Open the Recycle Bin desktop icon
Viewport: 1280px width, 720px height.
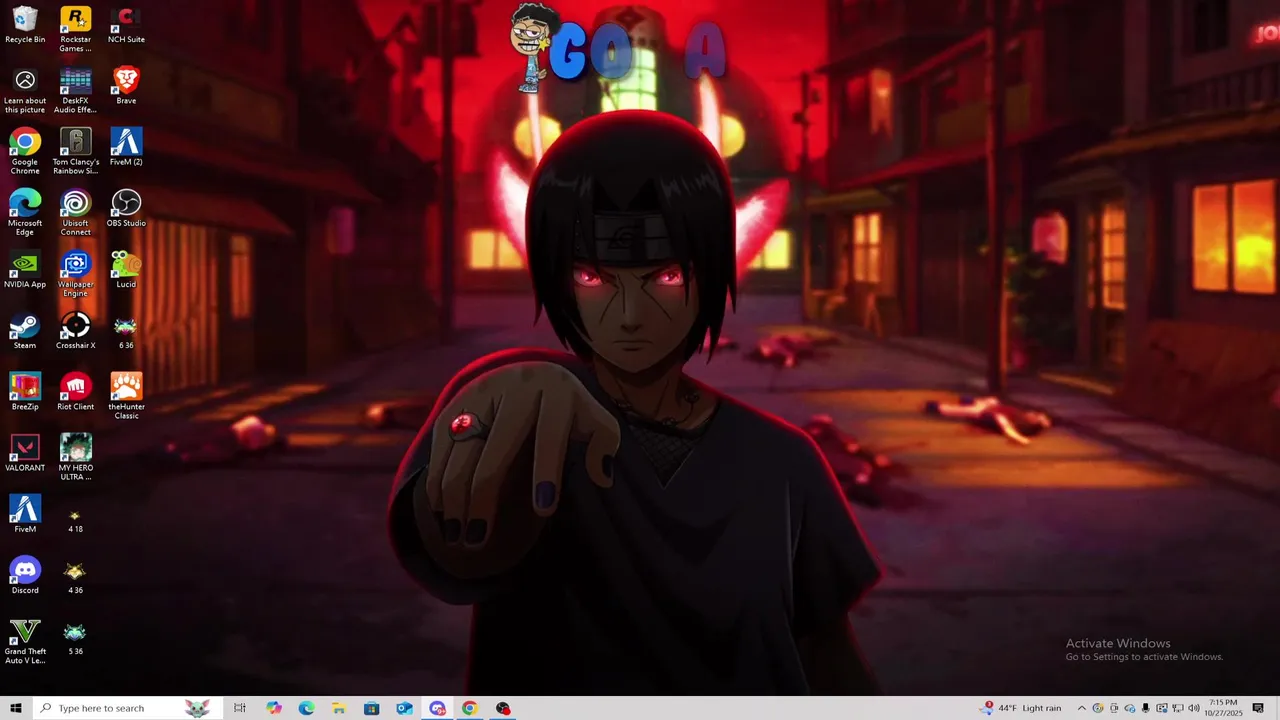point(25,25)
